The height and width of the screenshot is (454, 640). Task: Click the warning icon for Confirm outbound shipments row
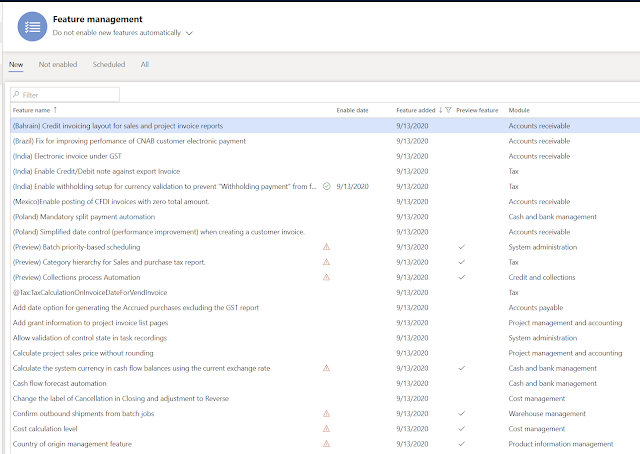pos(327,414)
